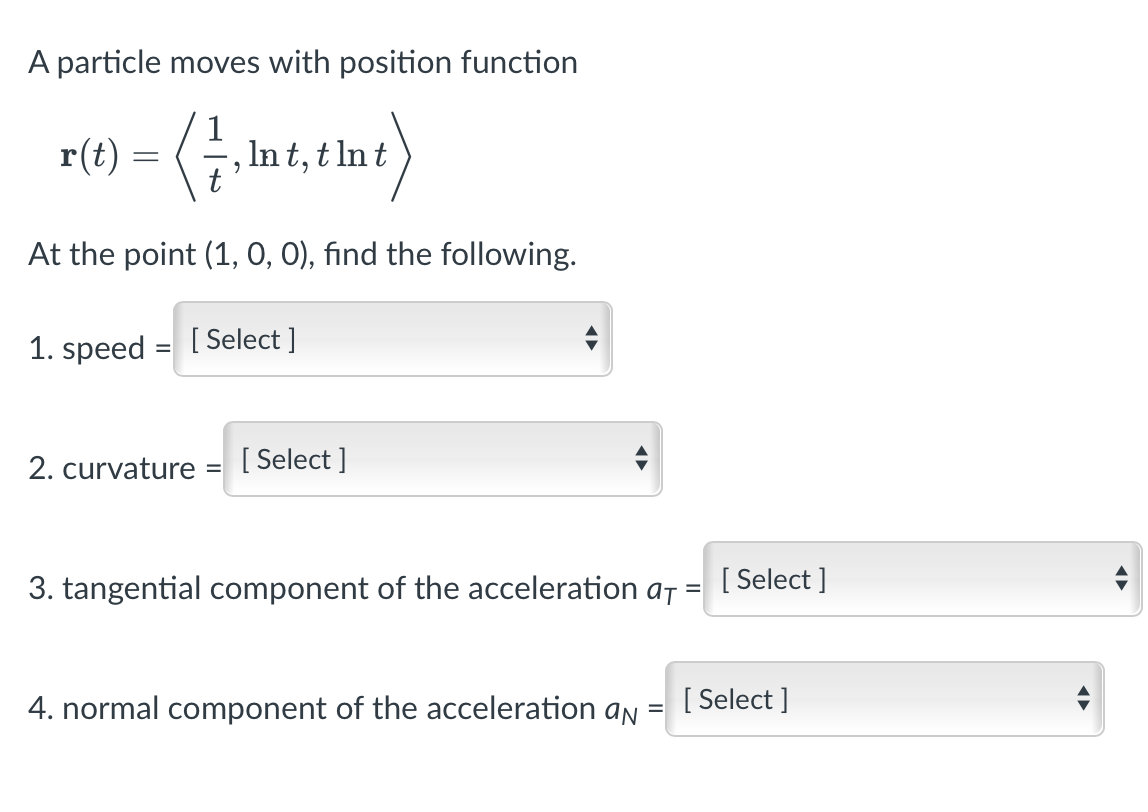The width and height of the screenshot is (1148, 812).
Task: Click the up chevron of the speed selector
Action: 592,333
